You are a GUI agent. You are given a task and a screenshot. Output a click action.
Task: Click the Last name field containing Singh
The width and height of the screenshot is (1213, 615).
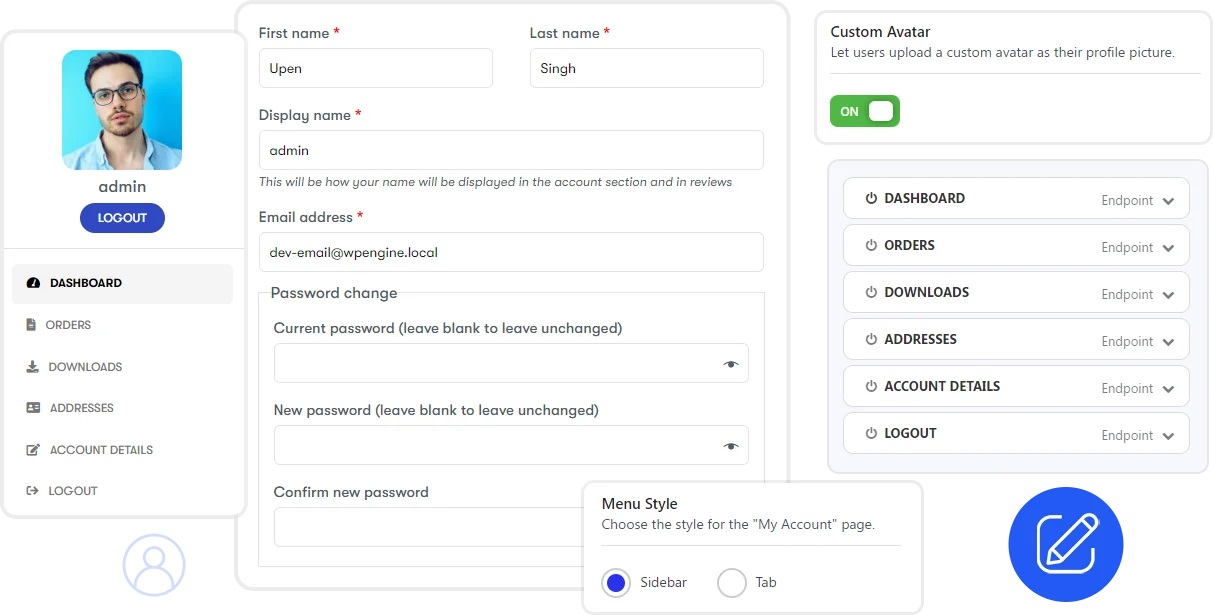tap(646, 68)
